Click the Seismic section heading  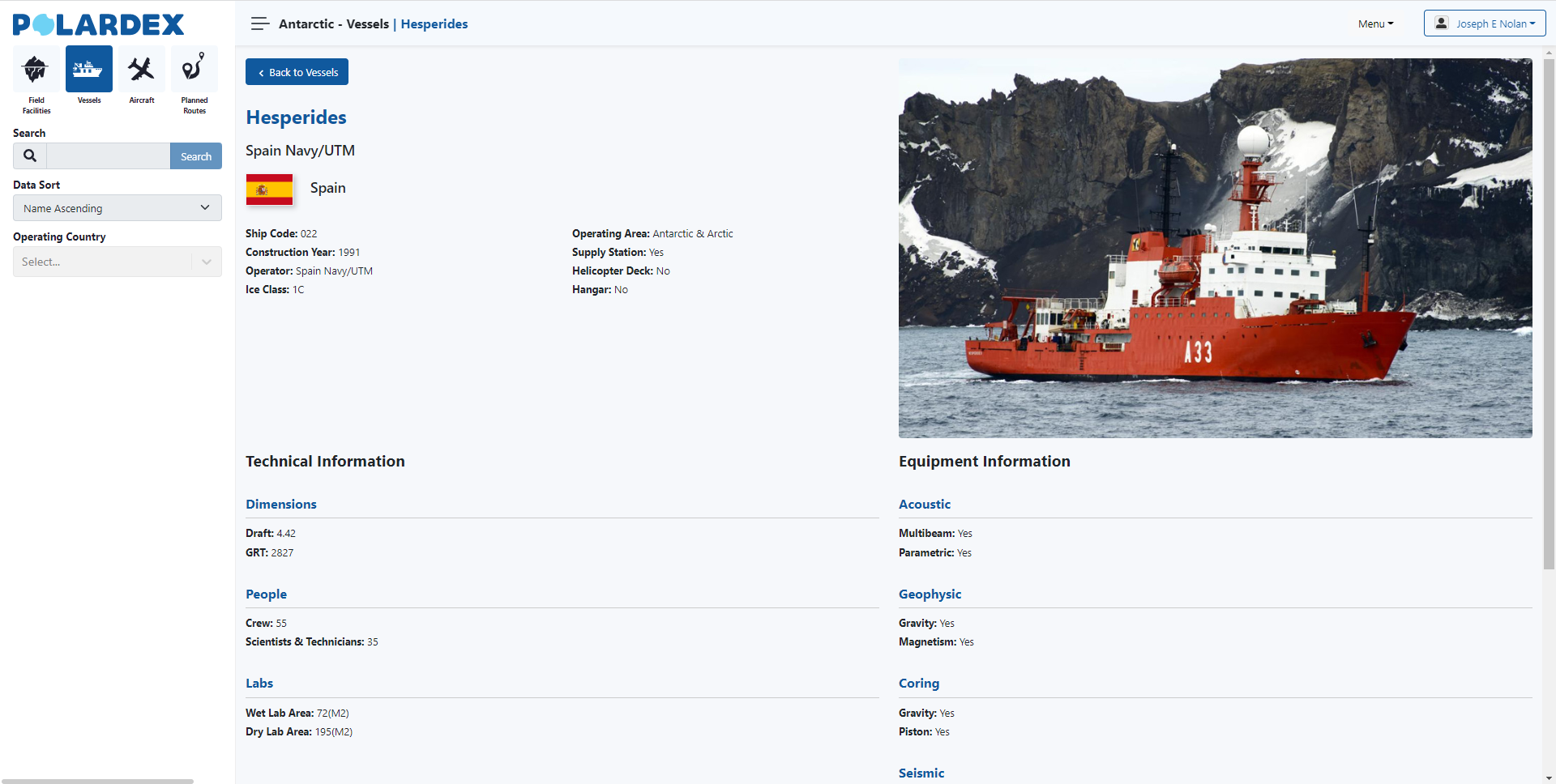[x=921, y=773]
